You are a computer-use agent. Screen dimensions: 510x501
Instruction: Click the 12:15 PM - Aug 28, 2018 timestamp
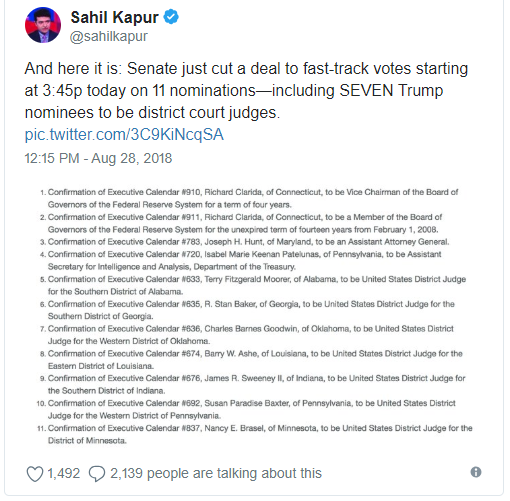coord(98,158)
